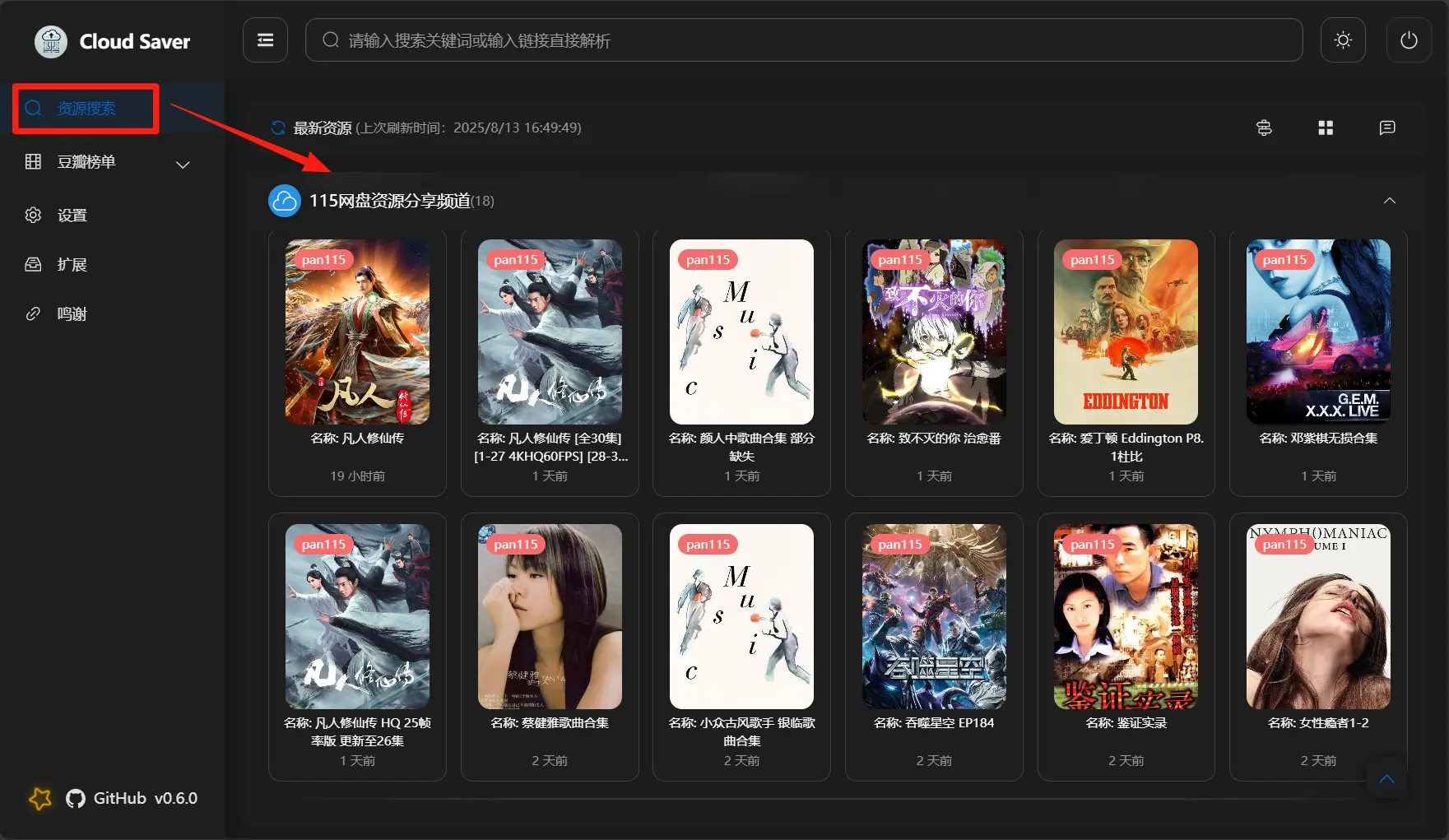Open the EDDINGTON movie poster thumbnail
This screenshot has height=840, width=1449.
1126,332
